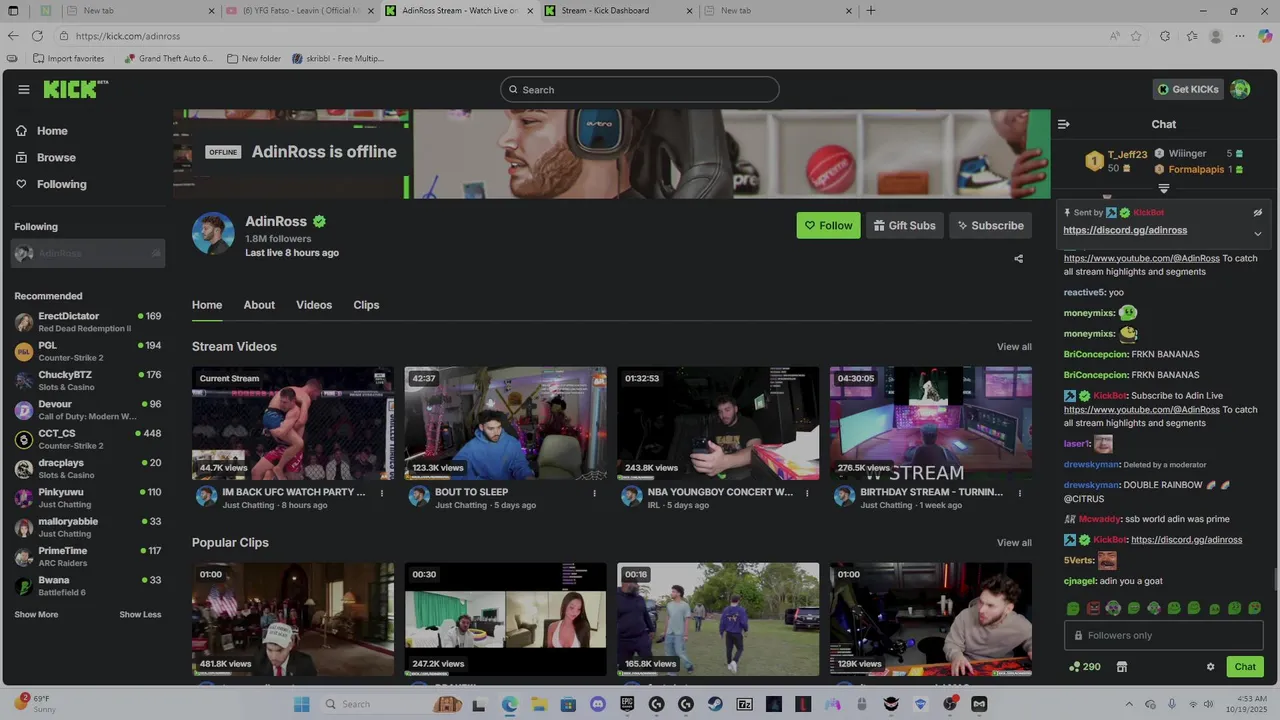Click the KICK logo
Screen dimensions: 1280x720
(75, 89)
